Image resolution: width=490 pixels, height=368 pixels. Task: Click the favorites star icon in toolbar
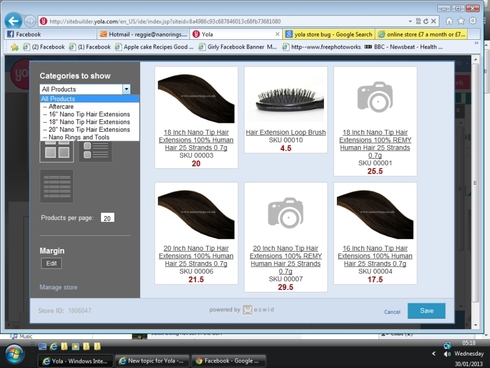(461, 21)
